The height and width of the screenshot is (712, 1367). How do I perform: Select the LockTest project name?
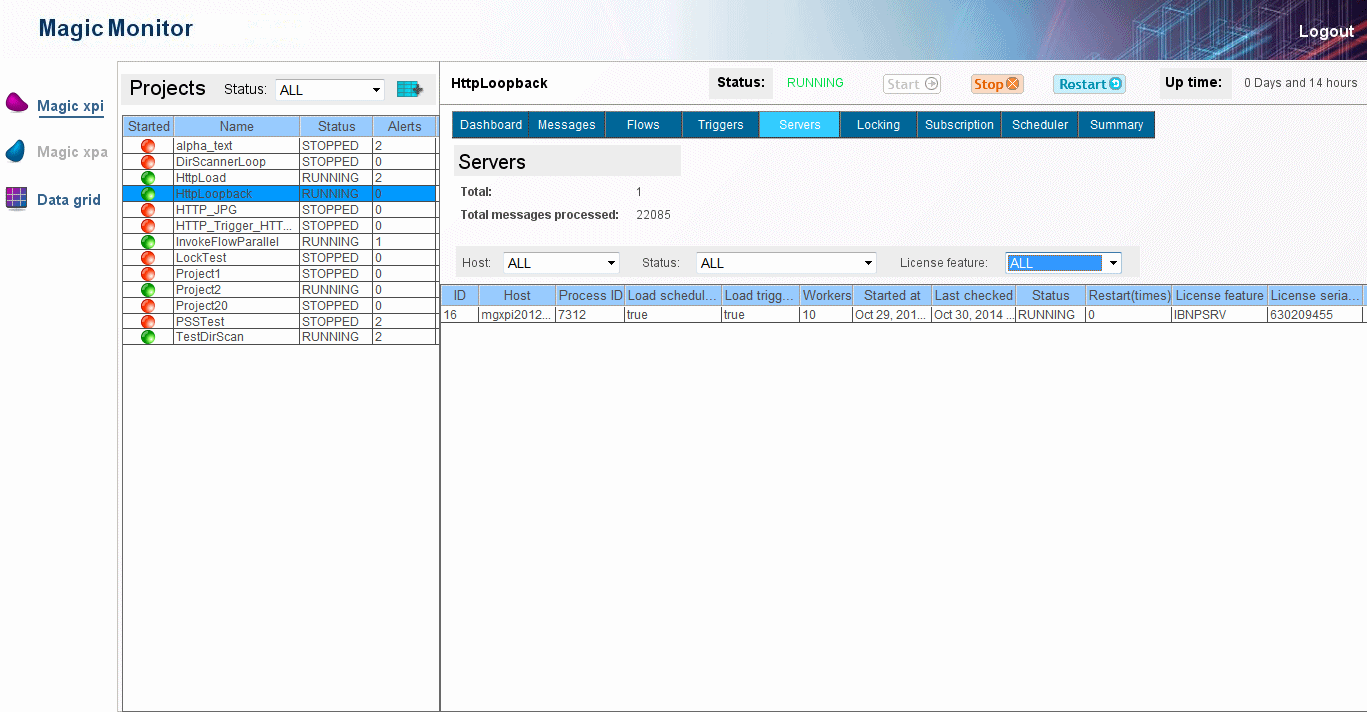point(201,258)
